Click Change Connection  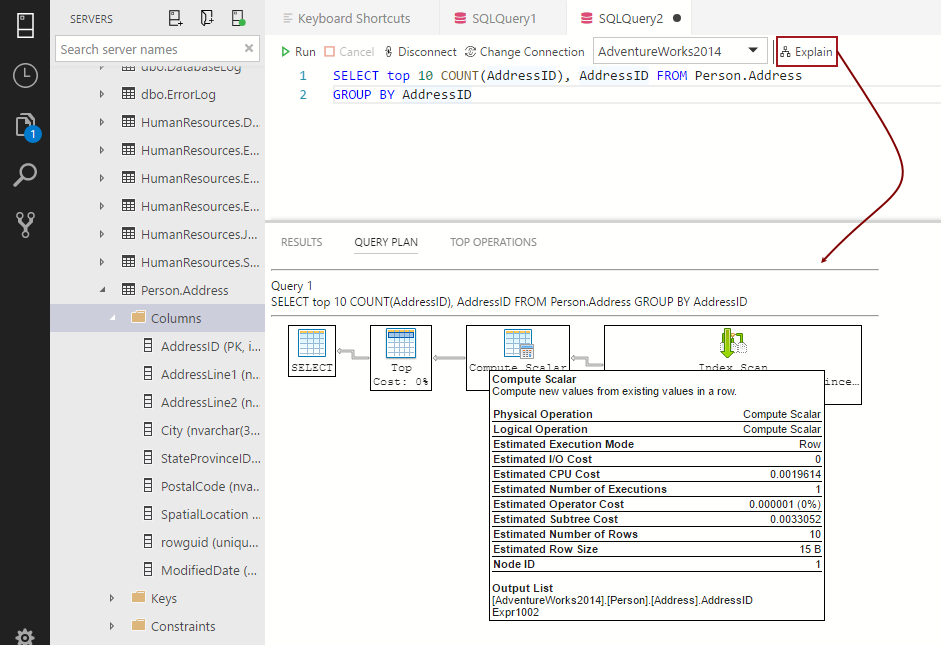pos(525,52)
